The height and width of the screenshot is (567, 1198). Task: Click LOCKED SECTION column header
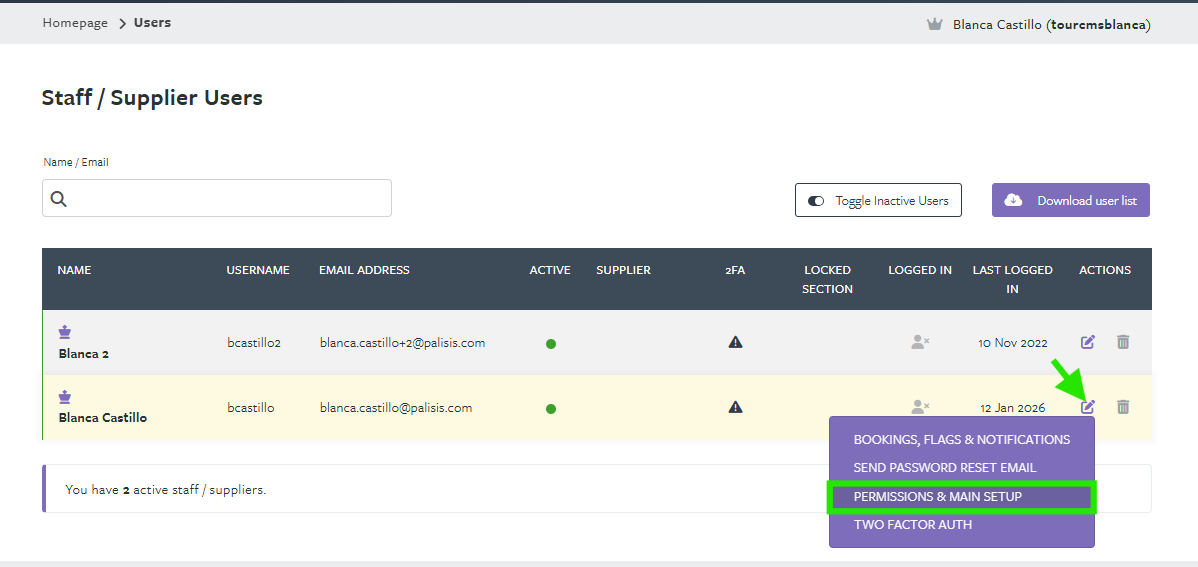point(827,280)
